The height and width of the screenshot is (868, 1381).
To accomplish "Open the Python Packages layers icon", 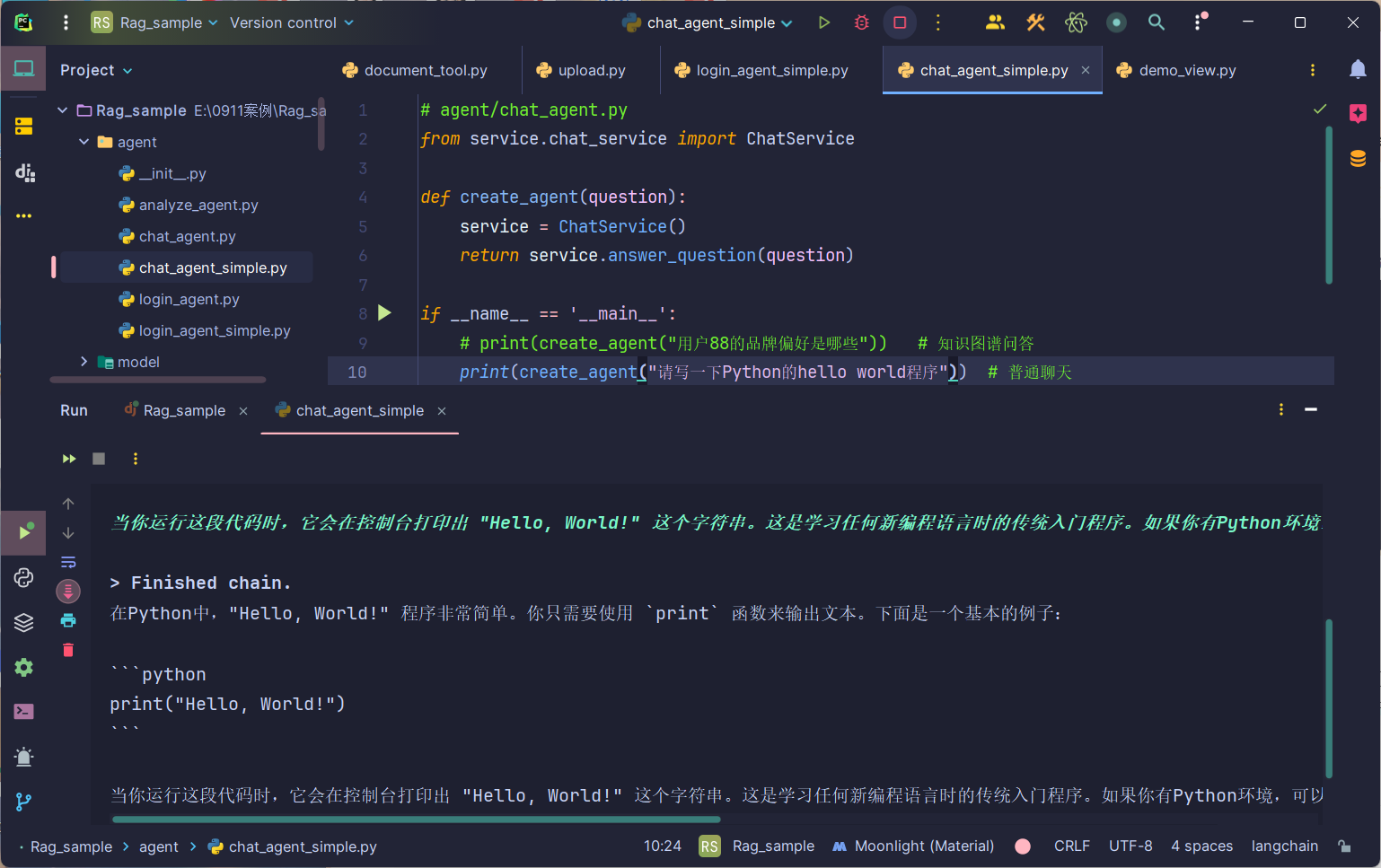I will tap(24, 622).
